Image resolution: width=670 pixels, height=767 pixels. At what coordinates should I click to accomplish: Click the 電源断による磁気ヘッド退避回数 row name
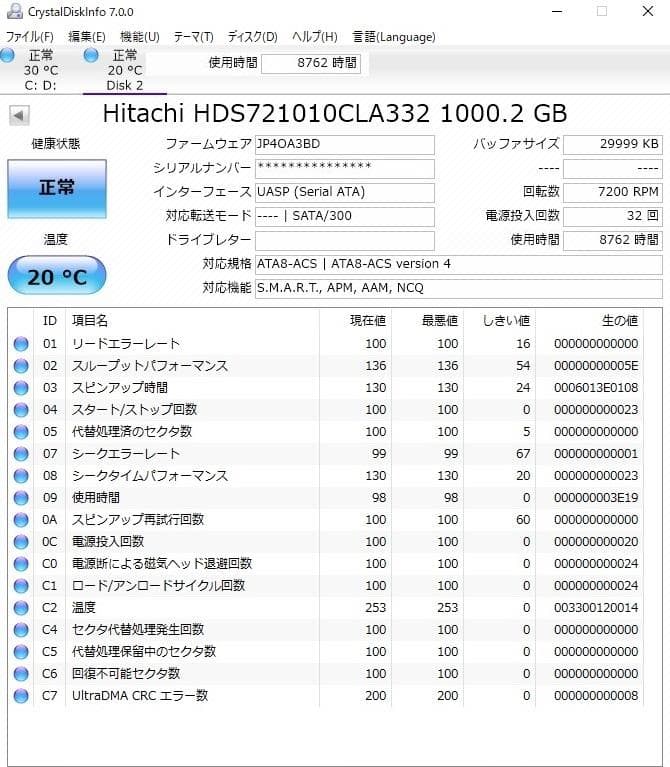point(162,564)
